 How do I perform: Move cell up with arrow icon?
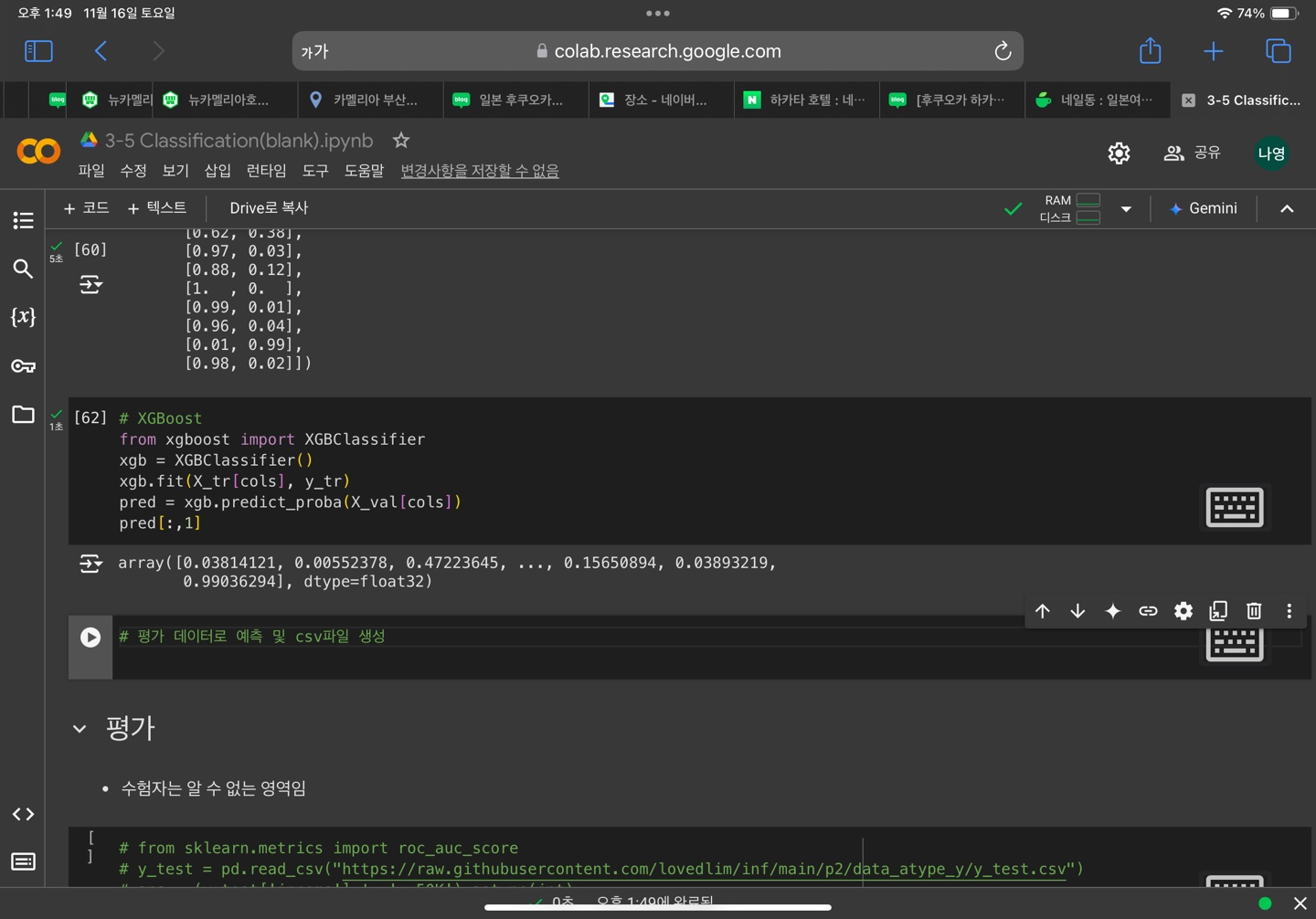coord(1043,611)
